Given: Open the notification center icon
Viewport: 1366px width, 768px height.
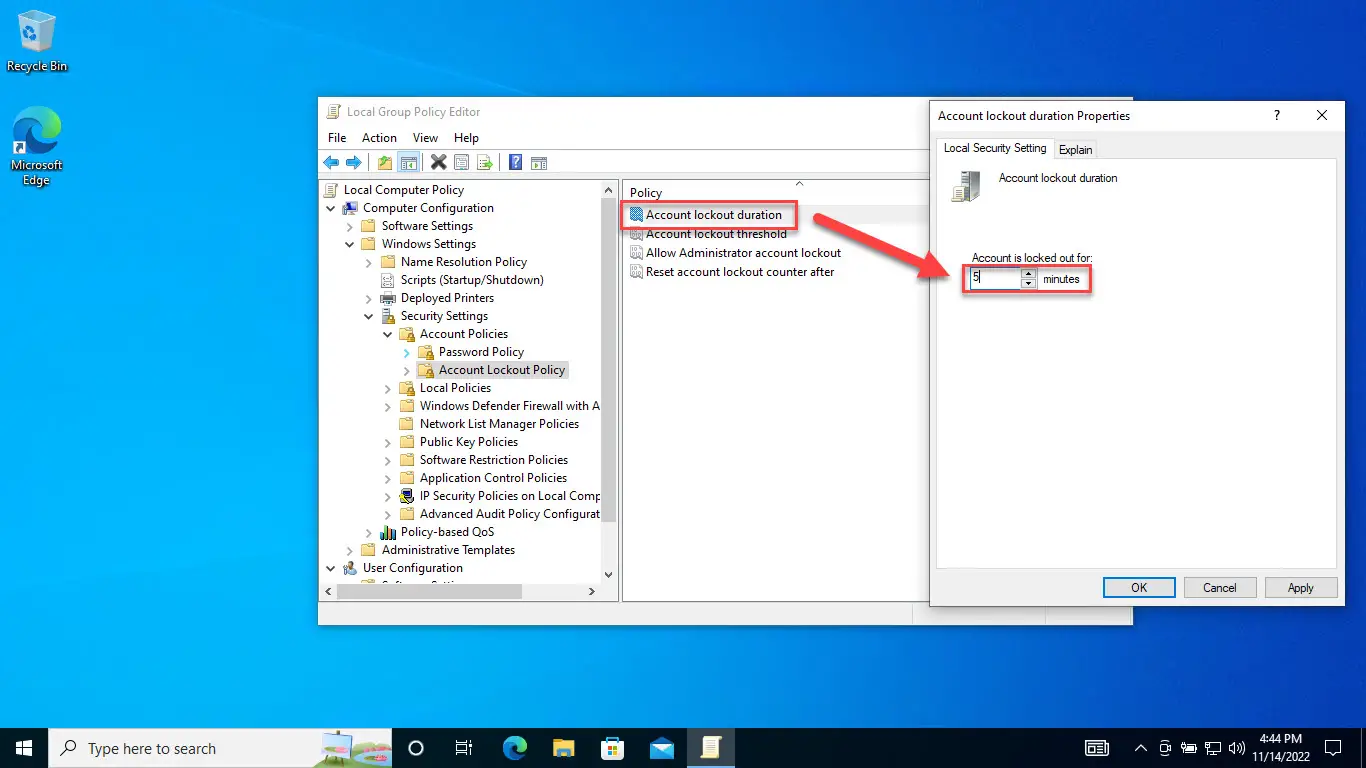Looking at the screenshot, I should 1332,748.
